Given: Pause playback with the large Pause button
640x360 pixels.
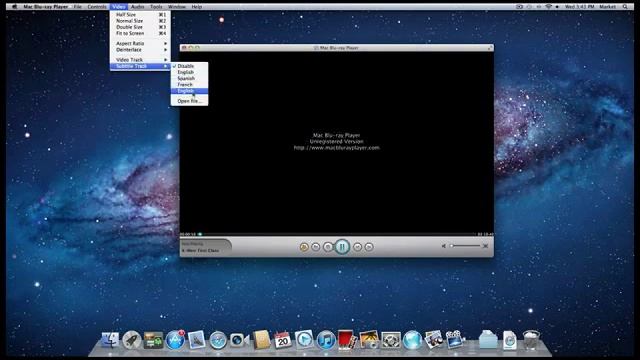Looking at the screenshot, I should tap(342, 247).
